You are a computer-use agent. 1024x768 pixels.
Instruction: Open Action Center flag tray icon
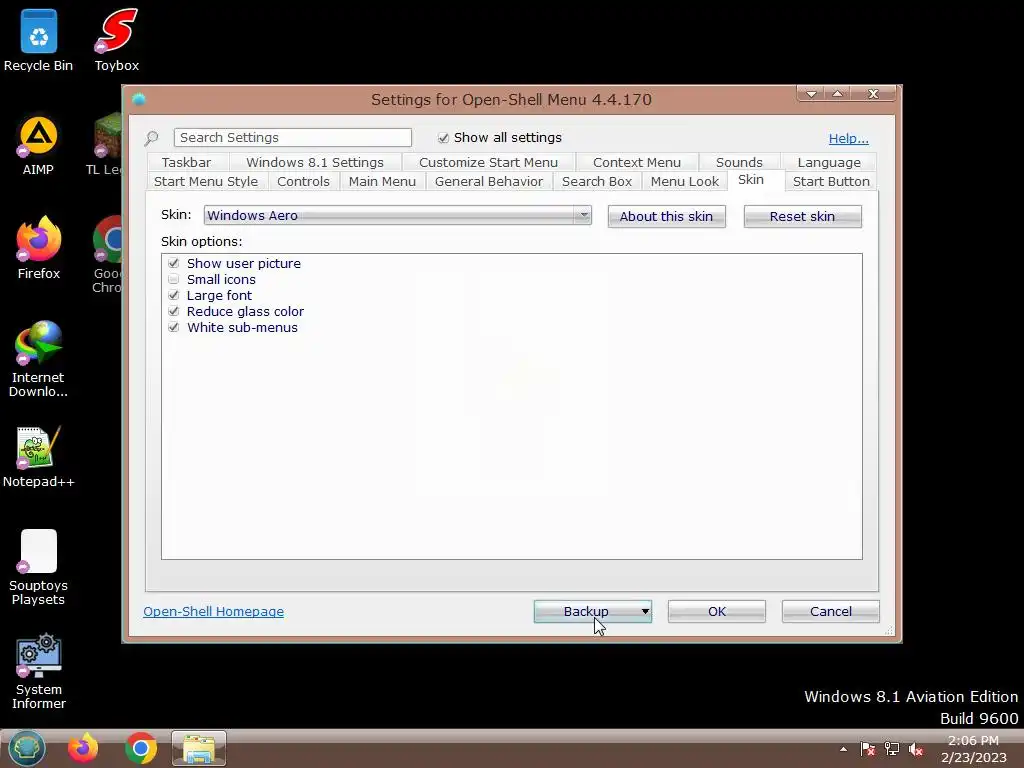pyautogui.click(x=868, y=749)
